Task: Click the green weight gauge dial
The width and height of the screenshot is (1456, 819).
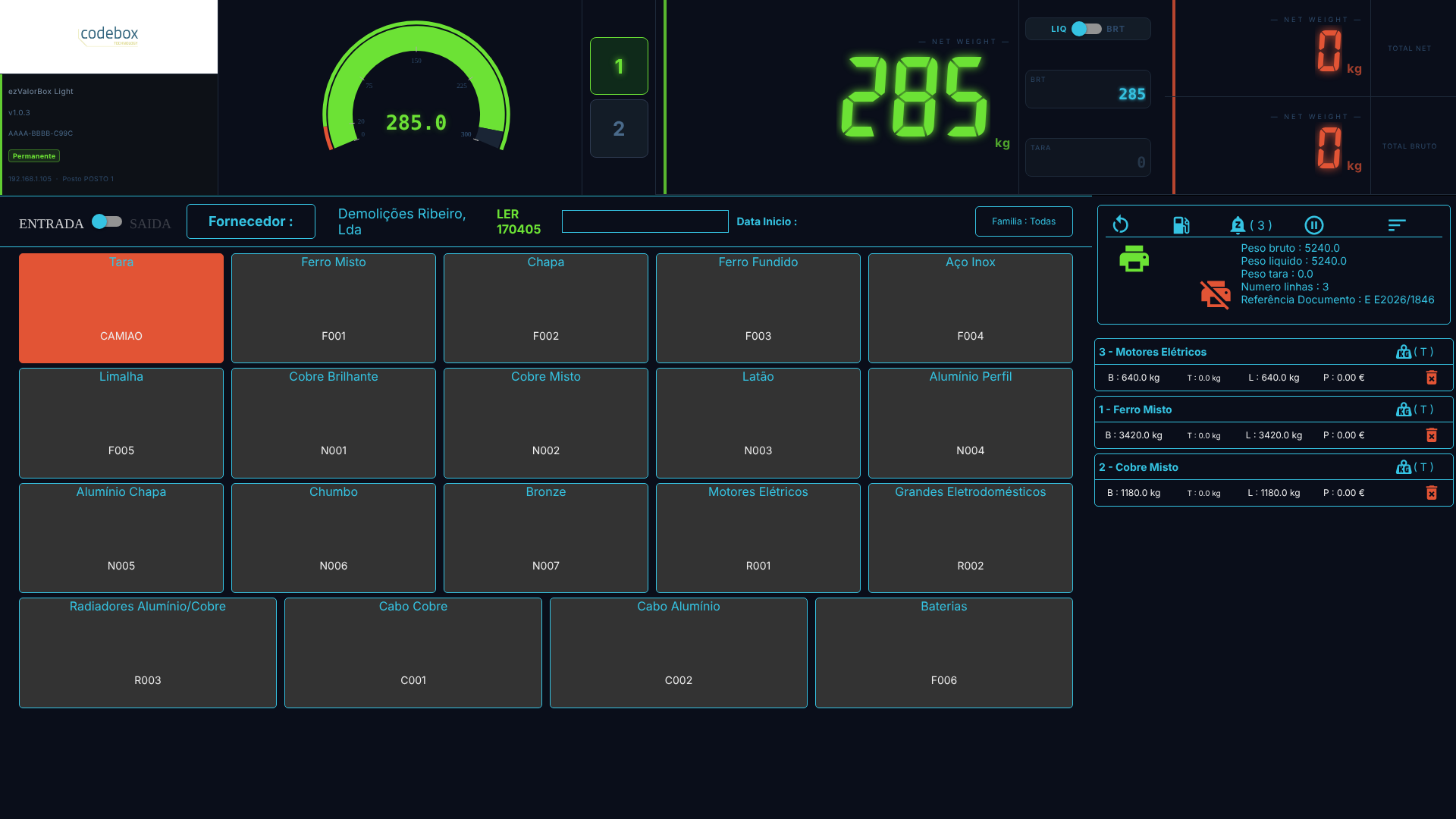Action: [x=416, y=87]
